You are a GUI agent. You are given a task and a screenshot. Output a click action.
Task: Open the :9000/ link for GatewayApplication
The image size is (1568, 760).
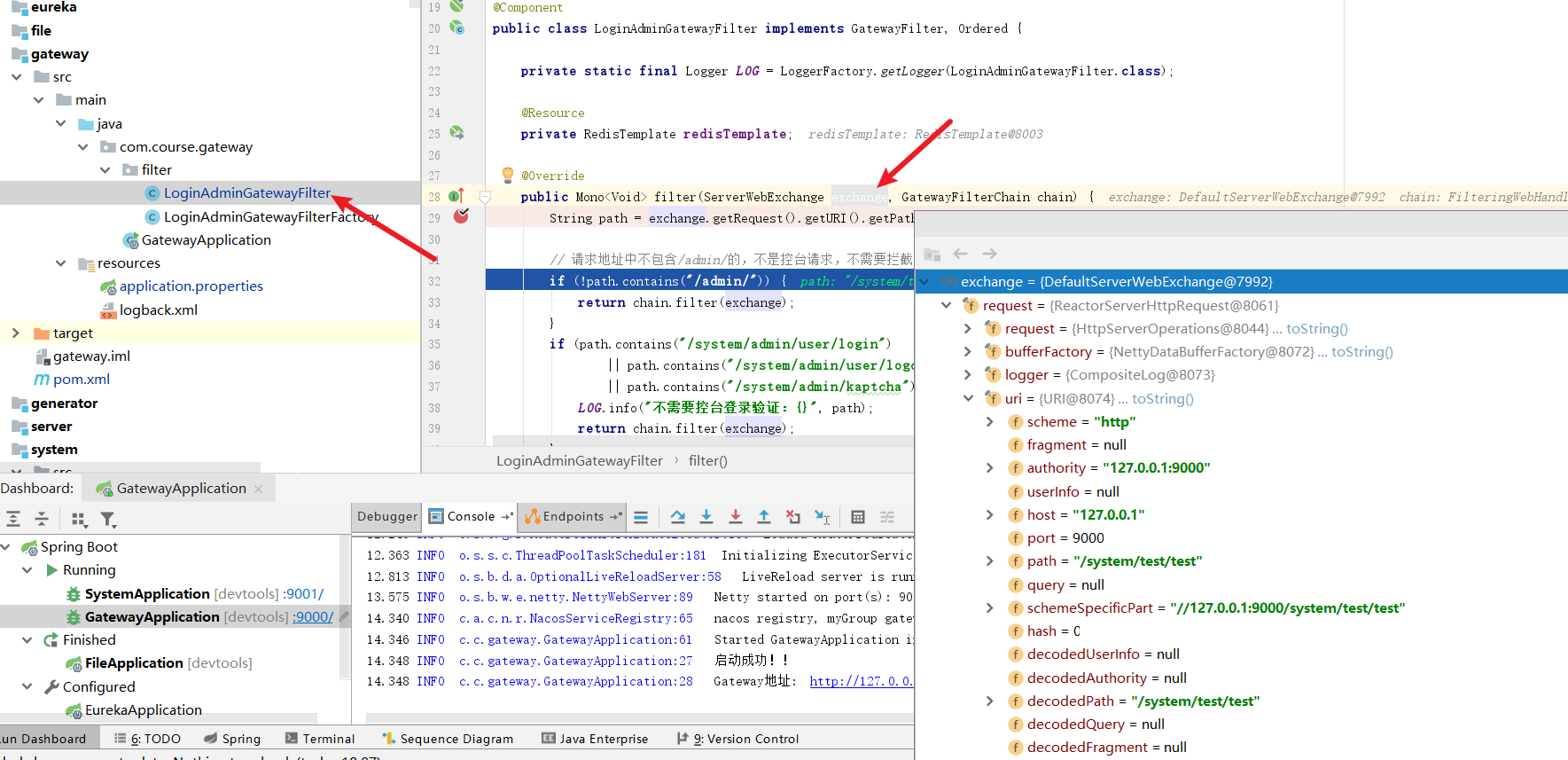tap(313, 617)
